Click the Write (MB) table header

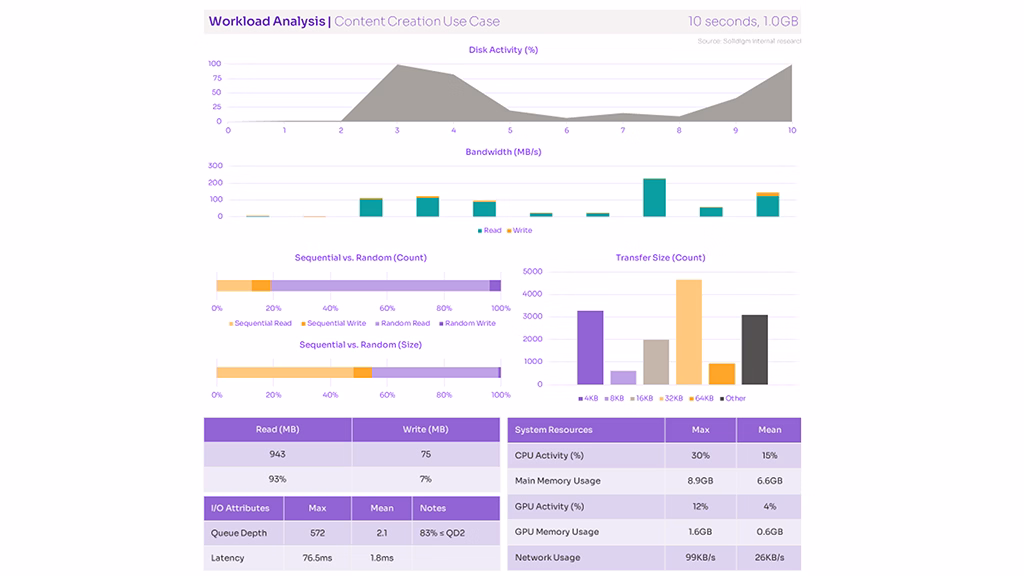tap(426, 430)
